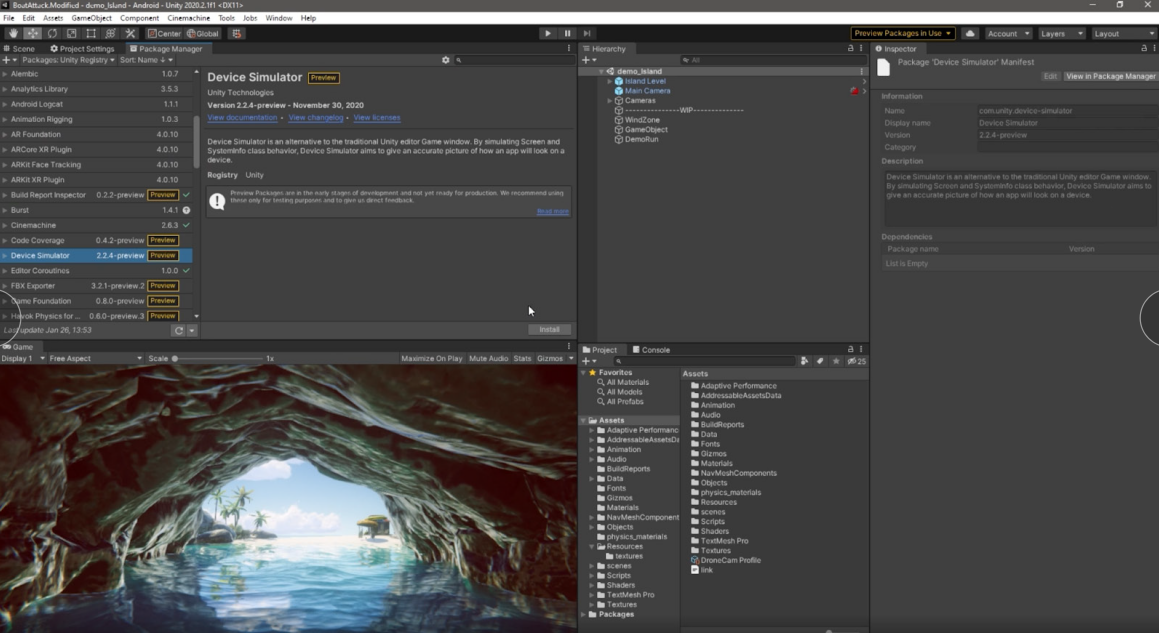Toggle Stats overlay in Game view

[521, 358]
